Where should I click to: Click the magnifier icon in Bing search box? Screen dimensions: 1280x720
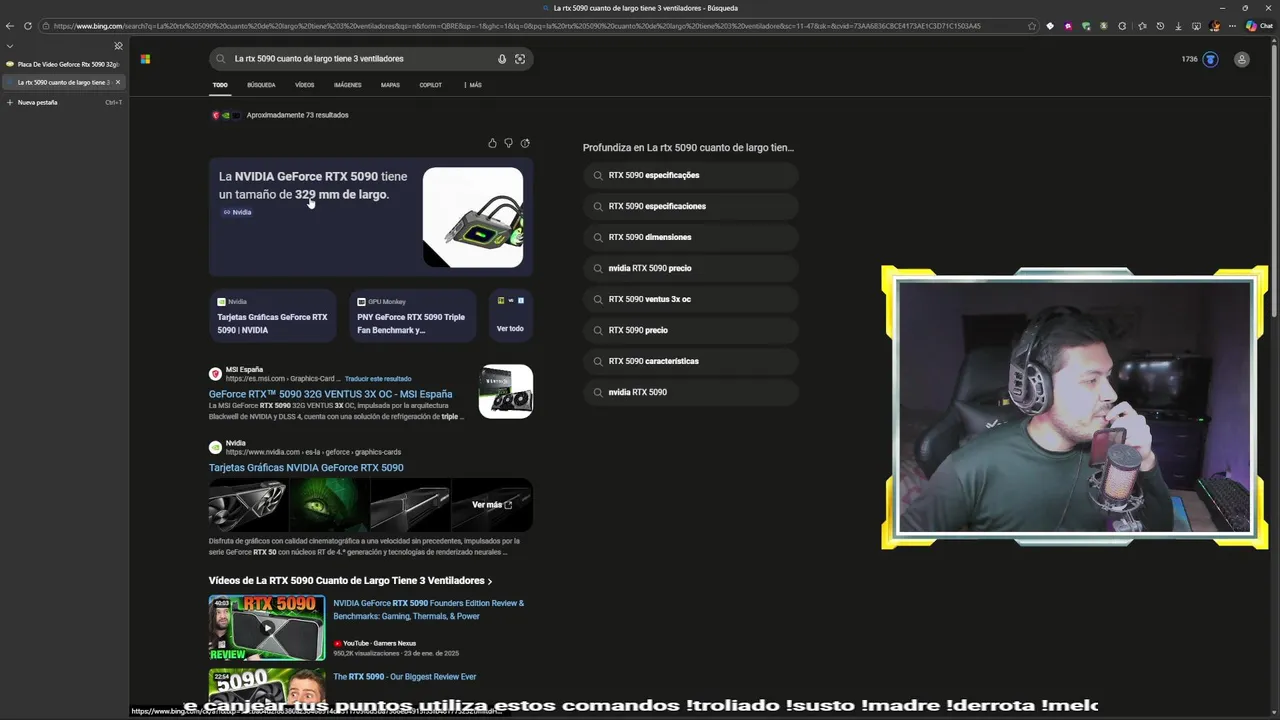(x=221, y=59)
